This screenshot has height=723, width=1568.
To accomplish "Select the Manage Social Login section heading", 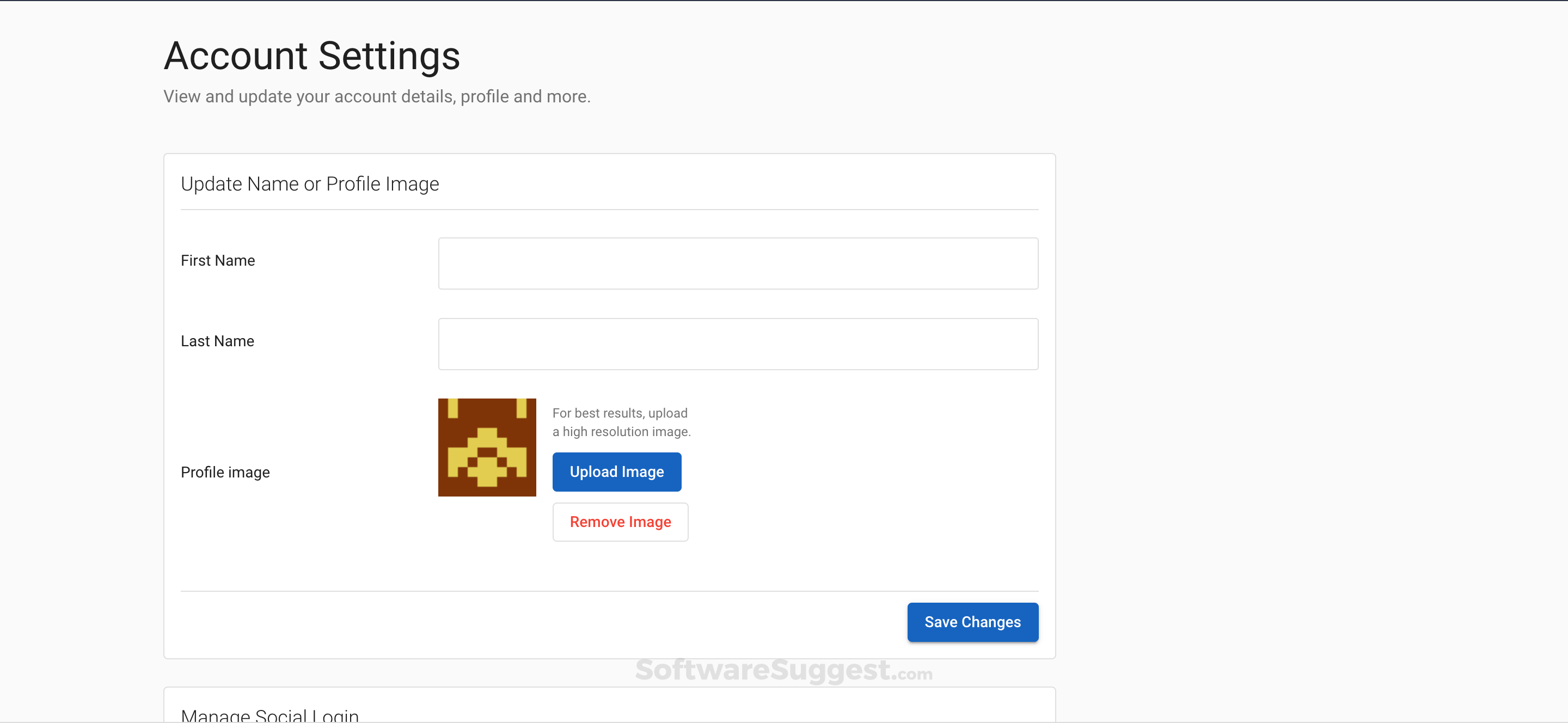I will [x=269, y=714].
